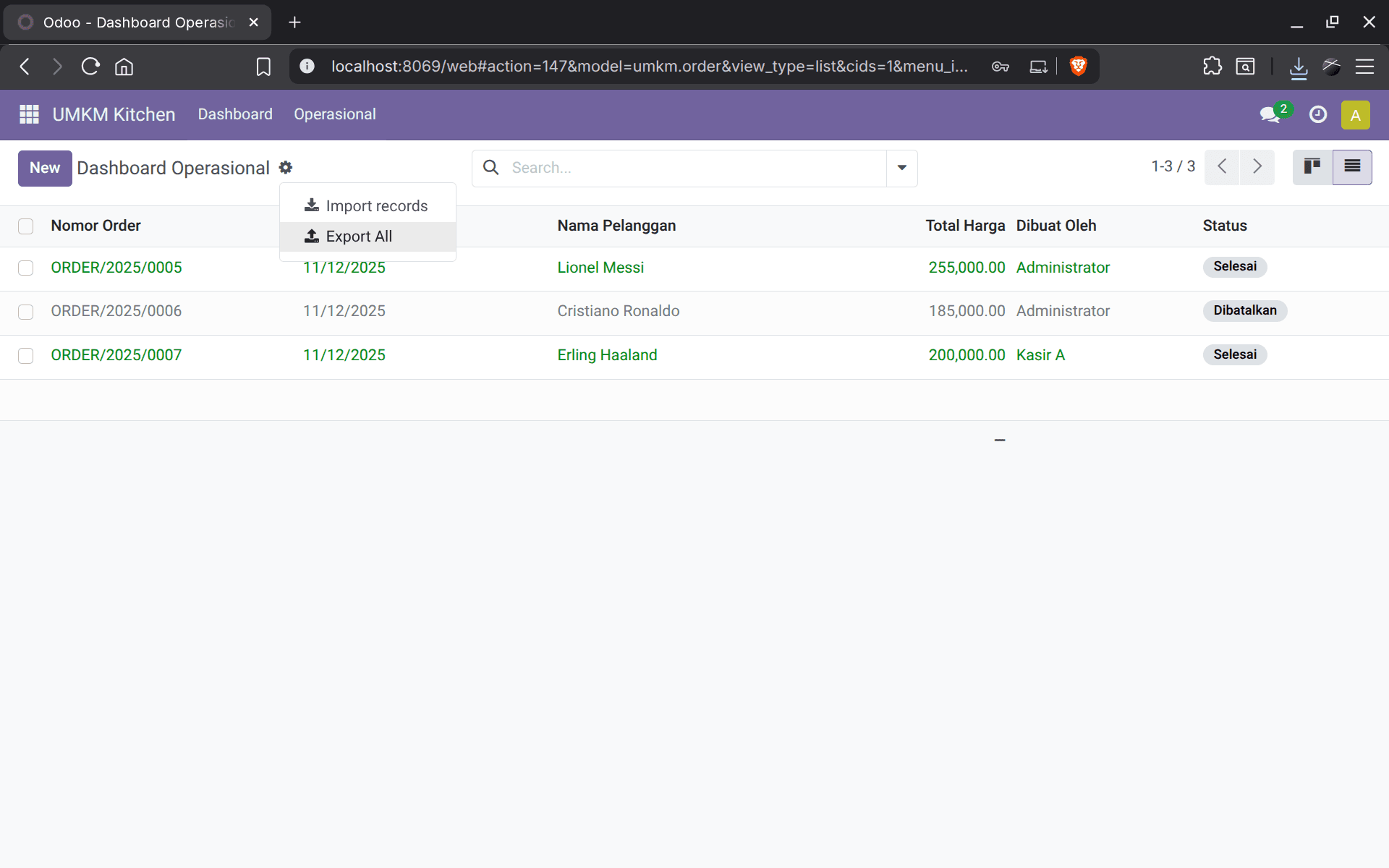
Task: Sort by the Dibuat Oleh column
Action: click(x=1056, y=226)
